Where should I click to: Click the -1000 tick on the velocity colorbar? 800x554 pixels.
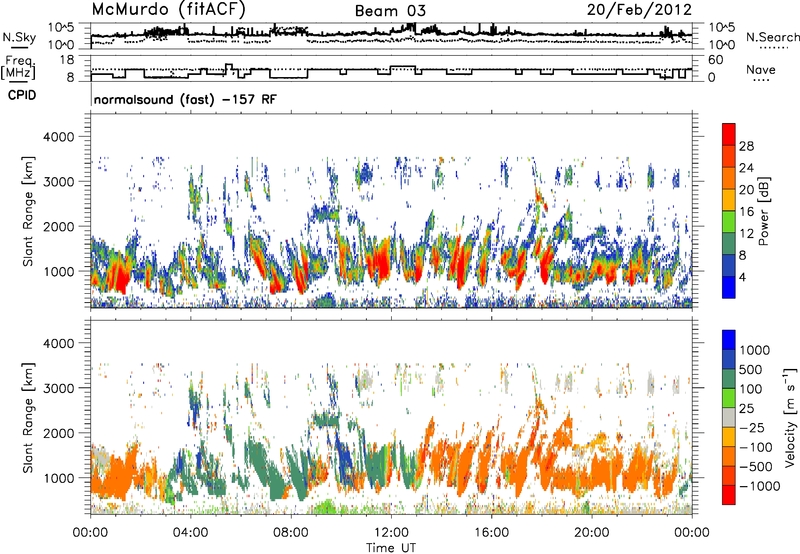tap(759, 486)
